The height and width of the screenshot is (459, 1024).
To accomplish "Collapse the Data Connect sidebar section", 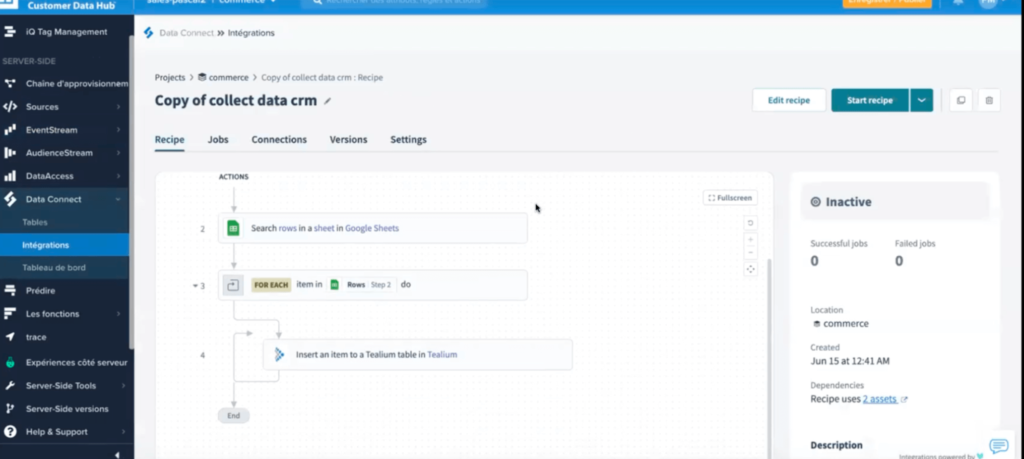I will (119, 199).
